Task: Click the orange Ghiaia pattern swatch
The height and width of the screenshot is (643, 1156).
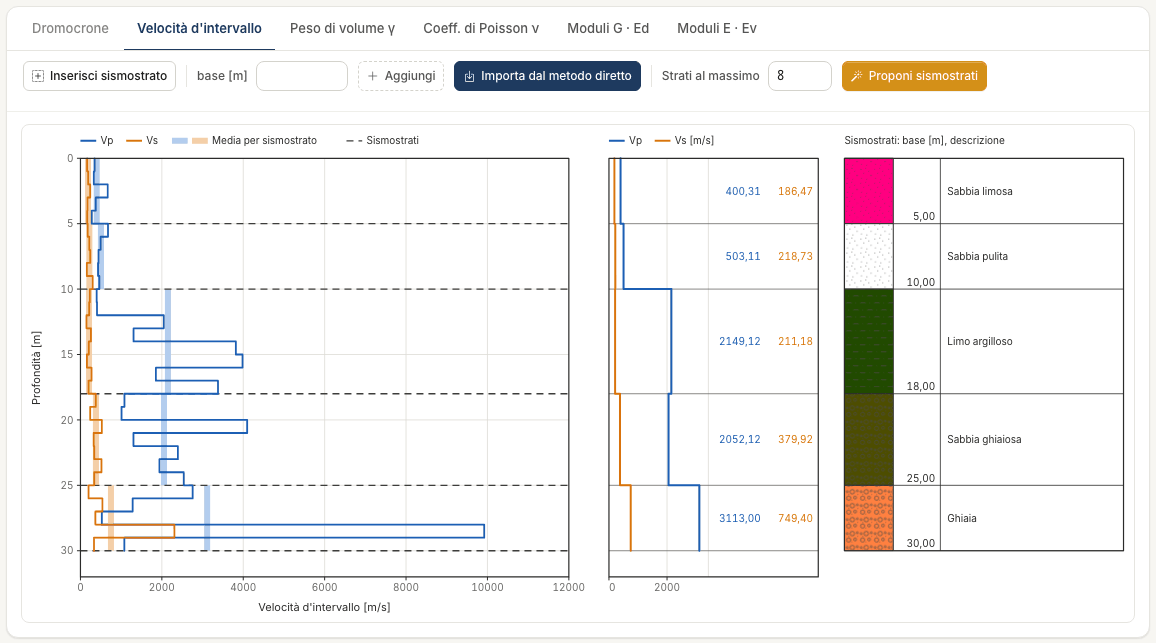Action: click(x=868, y=518)
